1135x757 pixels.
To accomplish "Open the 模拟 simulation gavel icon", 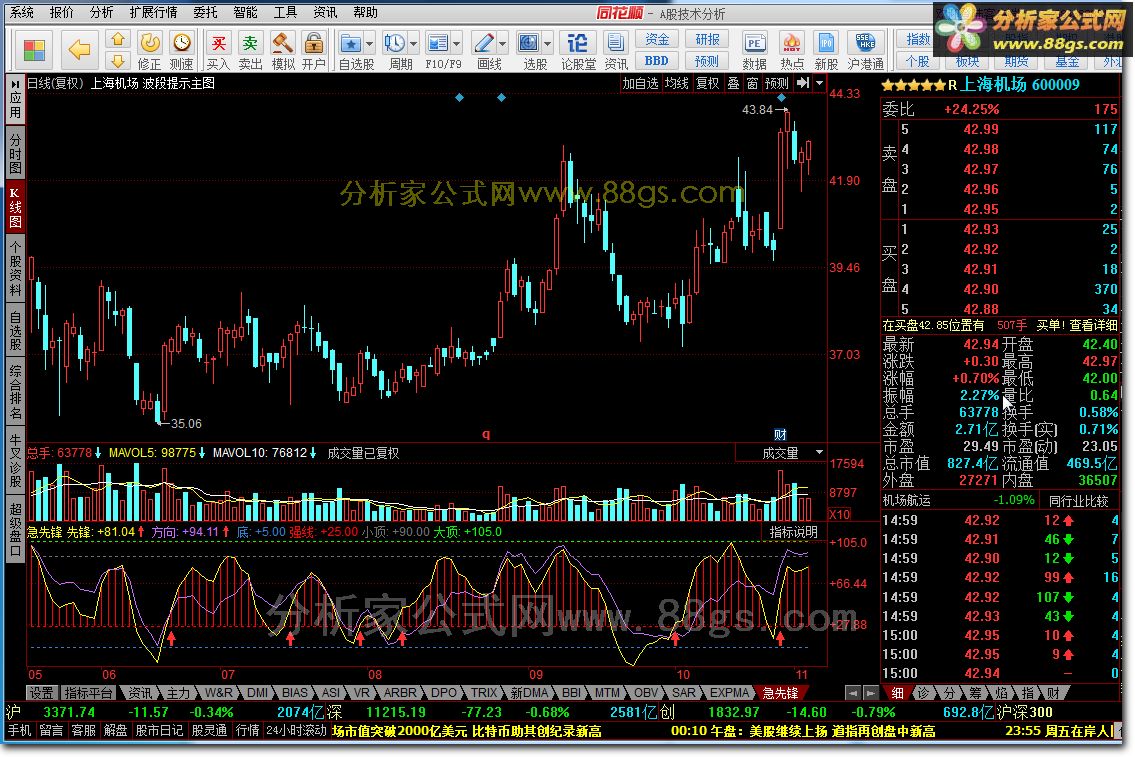I will click(282, 51).
